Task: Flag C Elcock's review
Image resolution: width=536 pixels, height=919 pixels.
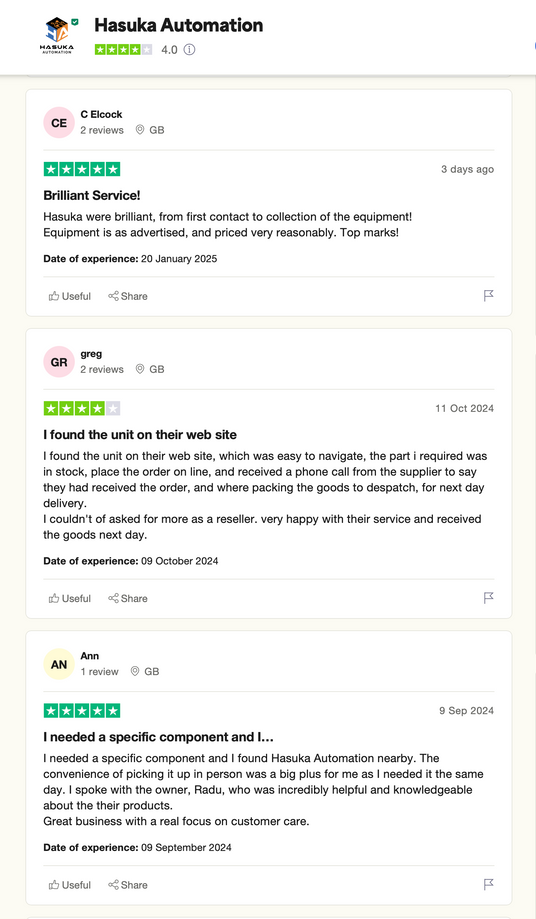Action: 489,296
